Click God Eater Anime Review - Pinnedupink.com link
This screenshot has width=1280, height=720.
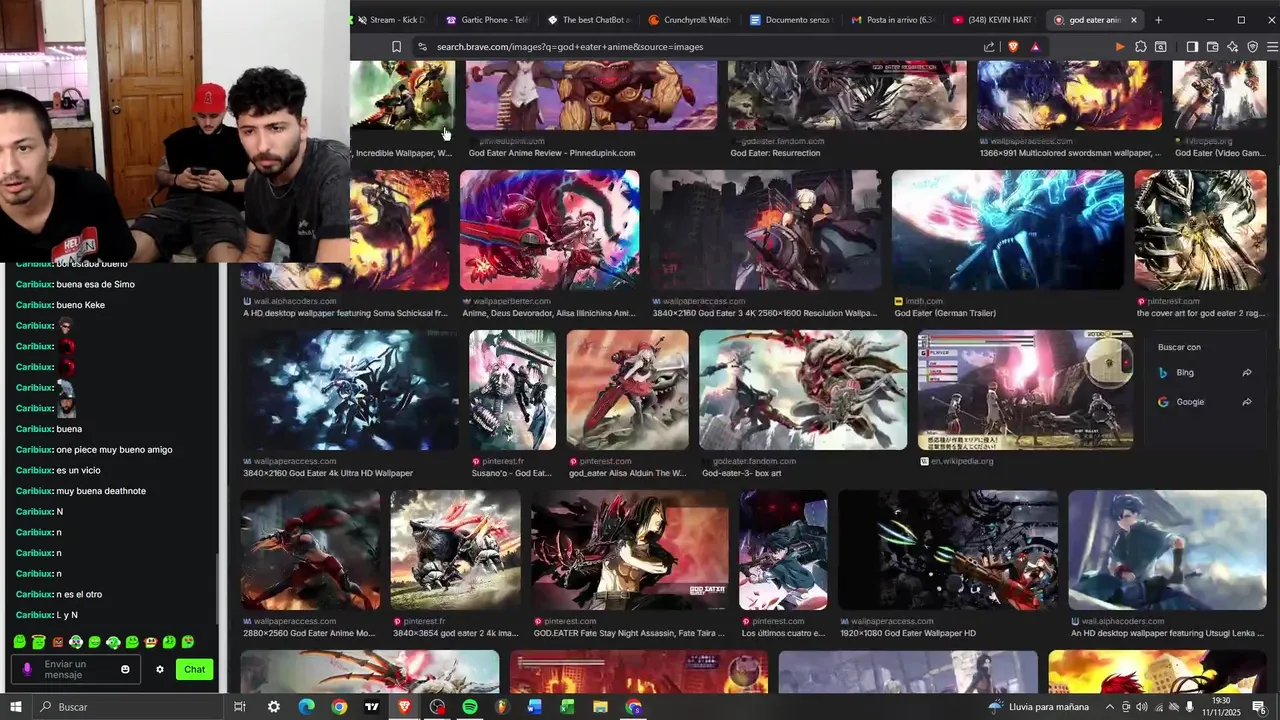(x=552, y=153)
